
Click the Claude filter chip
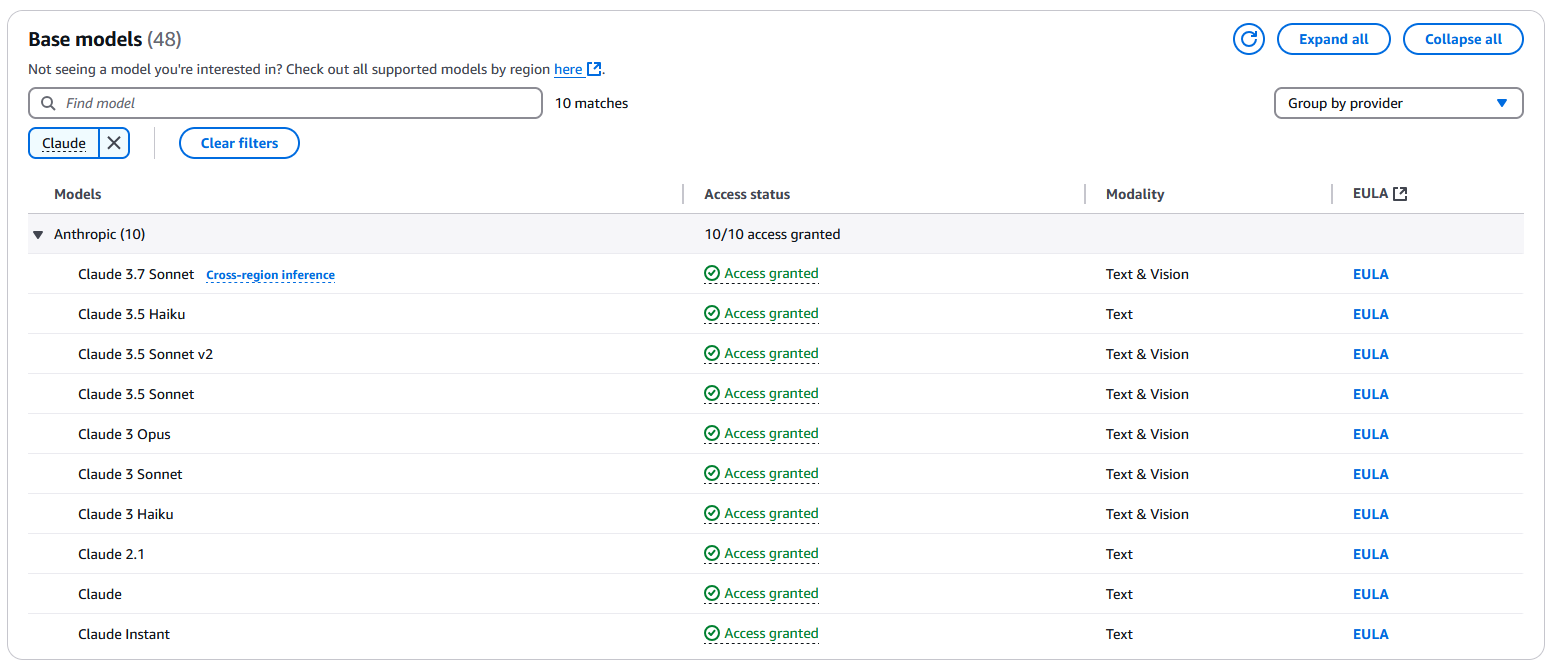(64, 143)
